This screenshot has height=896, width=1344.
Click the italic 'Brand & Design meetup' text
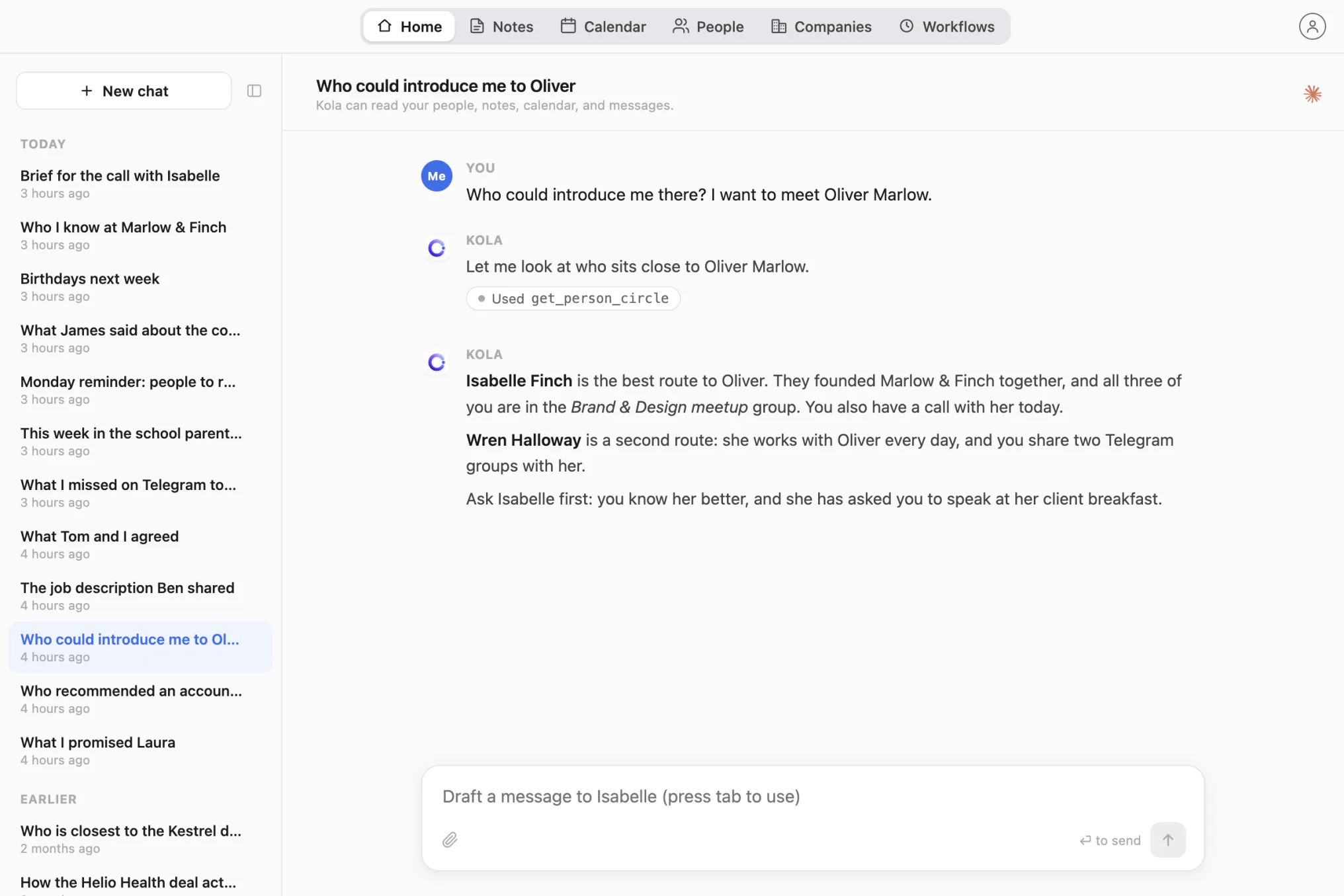tap(659, 407)
